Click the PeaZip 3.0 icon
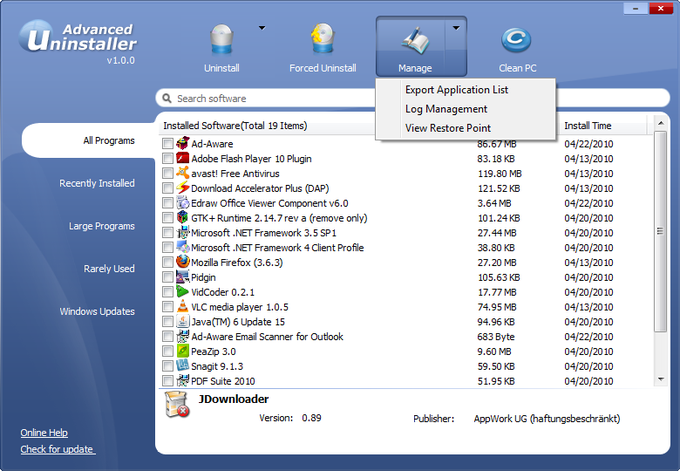This screenshot has height=471, width=680. [x=183, y=350]
